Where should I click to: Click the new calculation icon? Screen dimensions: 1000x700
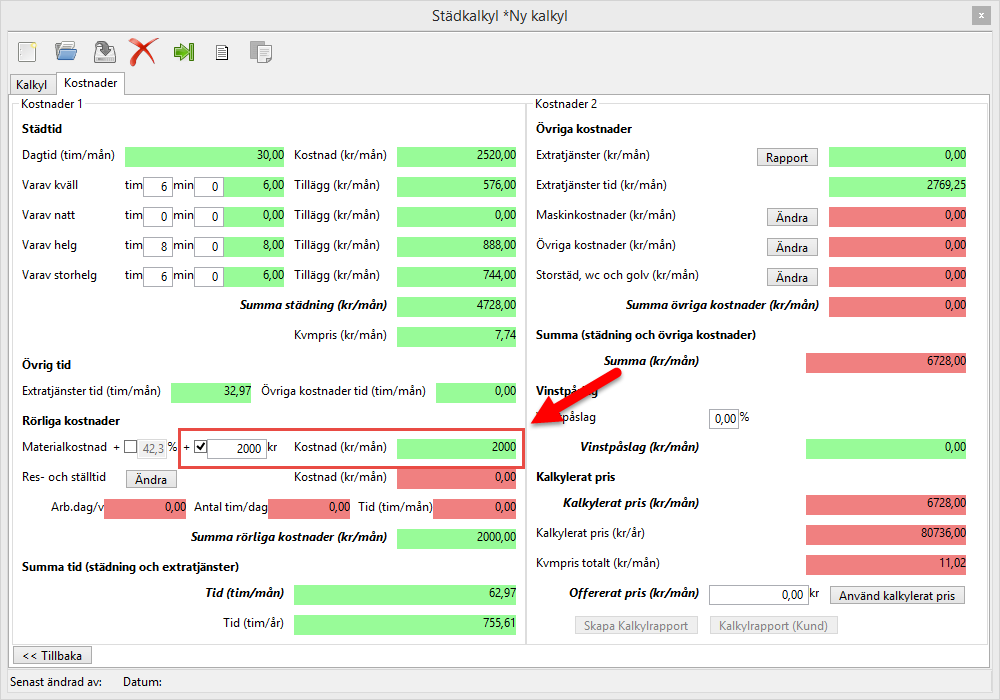pyautogui.click(x=27, y=52)
